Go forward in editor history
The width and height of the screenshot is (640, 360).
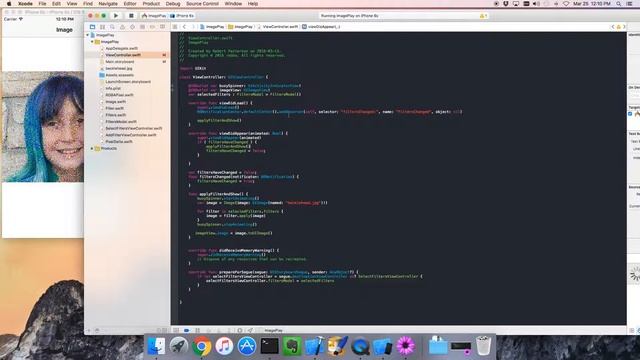[193, 27]
